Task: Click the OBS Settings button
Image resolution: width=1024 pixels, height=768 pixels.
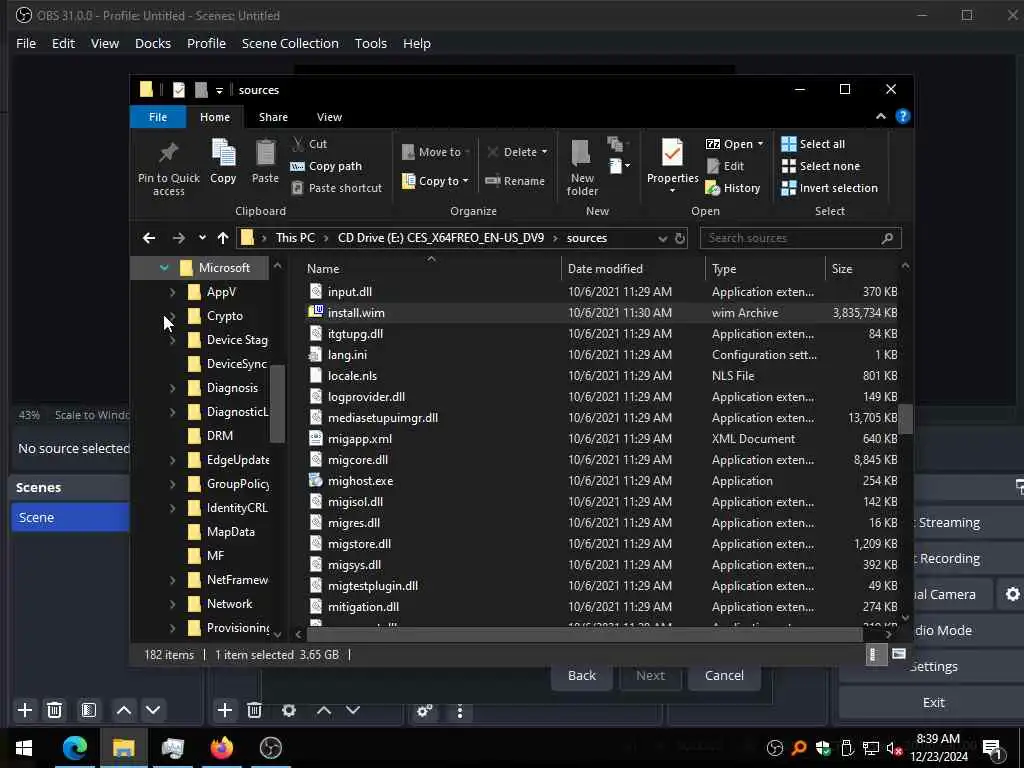Action: click(933, 666)
